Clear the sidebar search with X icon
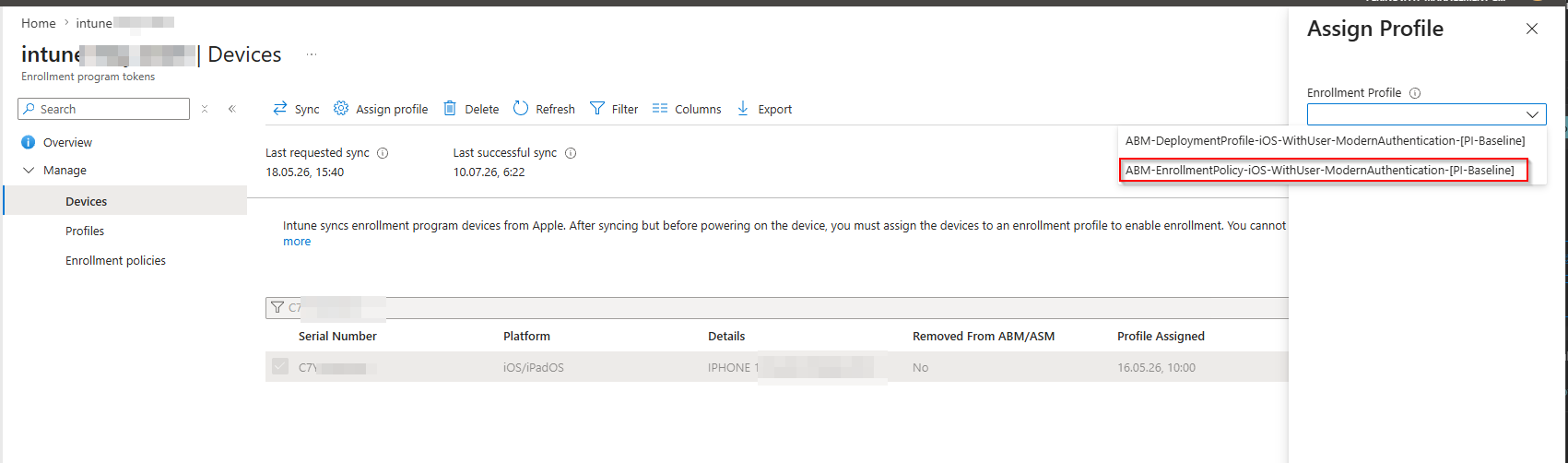The height and width of the screenshot is (463, 1568). click(205, 109)
